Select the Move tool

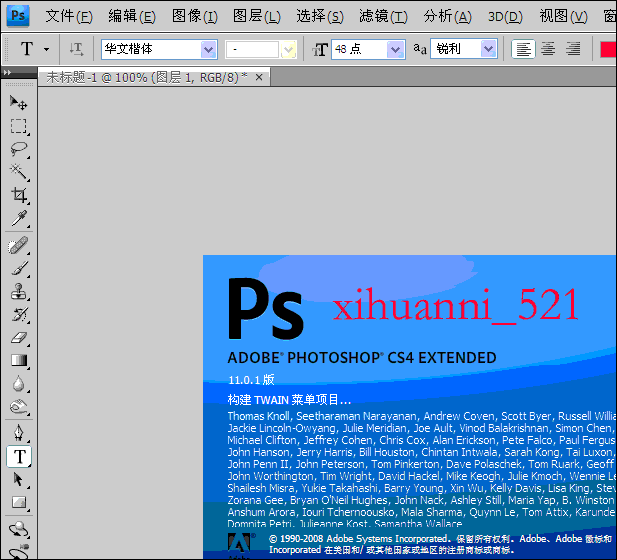click(x=18, y=103)
